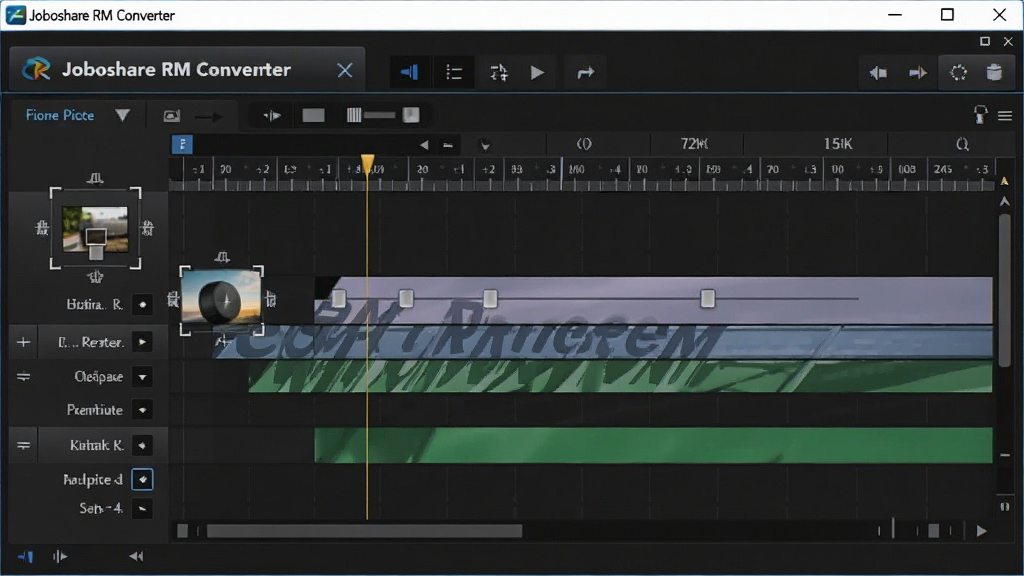Click the first keyframe on purple clip
1024x576 pixels.
pyautogui.click(x=339, y=299)
